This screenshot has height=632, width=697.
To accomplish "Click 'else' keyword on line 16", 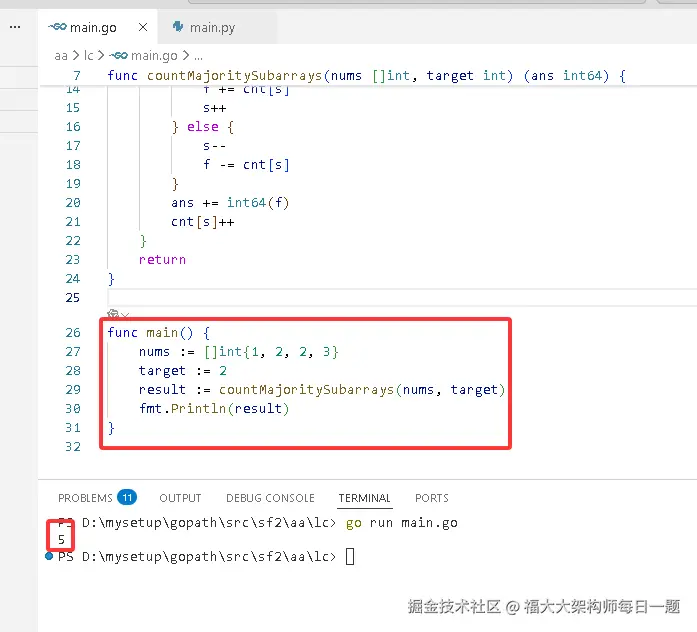I will (203, 127).
